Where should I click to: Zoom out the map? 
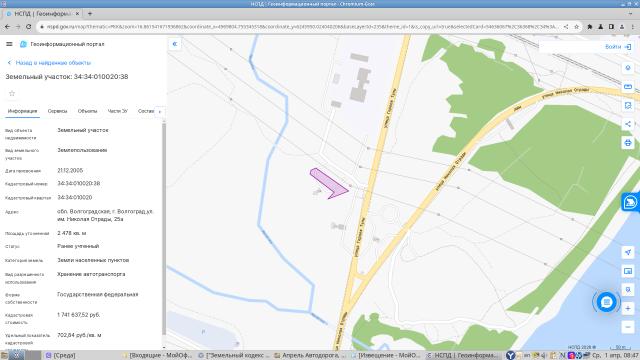point(628,327)
